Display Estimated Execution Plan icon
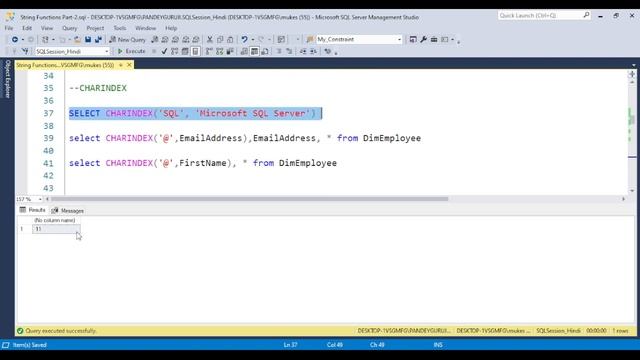 tap(175, 51)
